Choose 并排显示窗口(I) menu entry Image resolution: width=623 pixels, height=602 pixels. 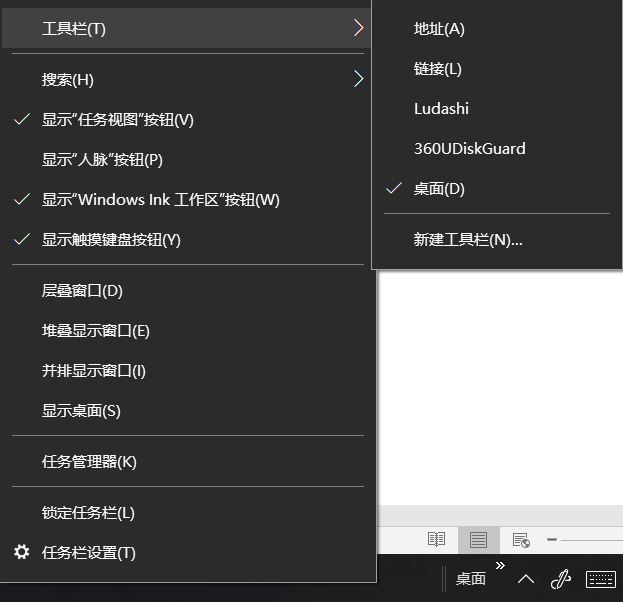pyautogui.click(x=188, y=371)
